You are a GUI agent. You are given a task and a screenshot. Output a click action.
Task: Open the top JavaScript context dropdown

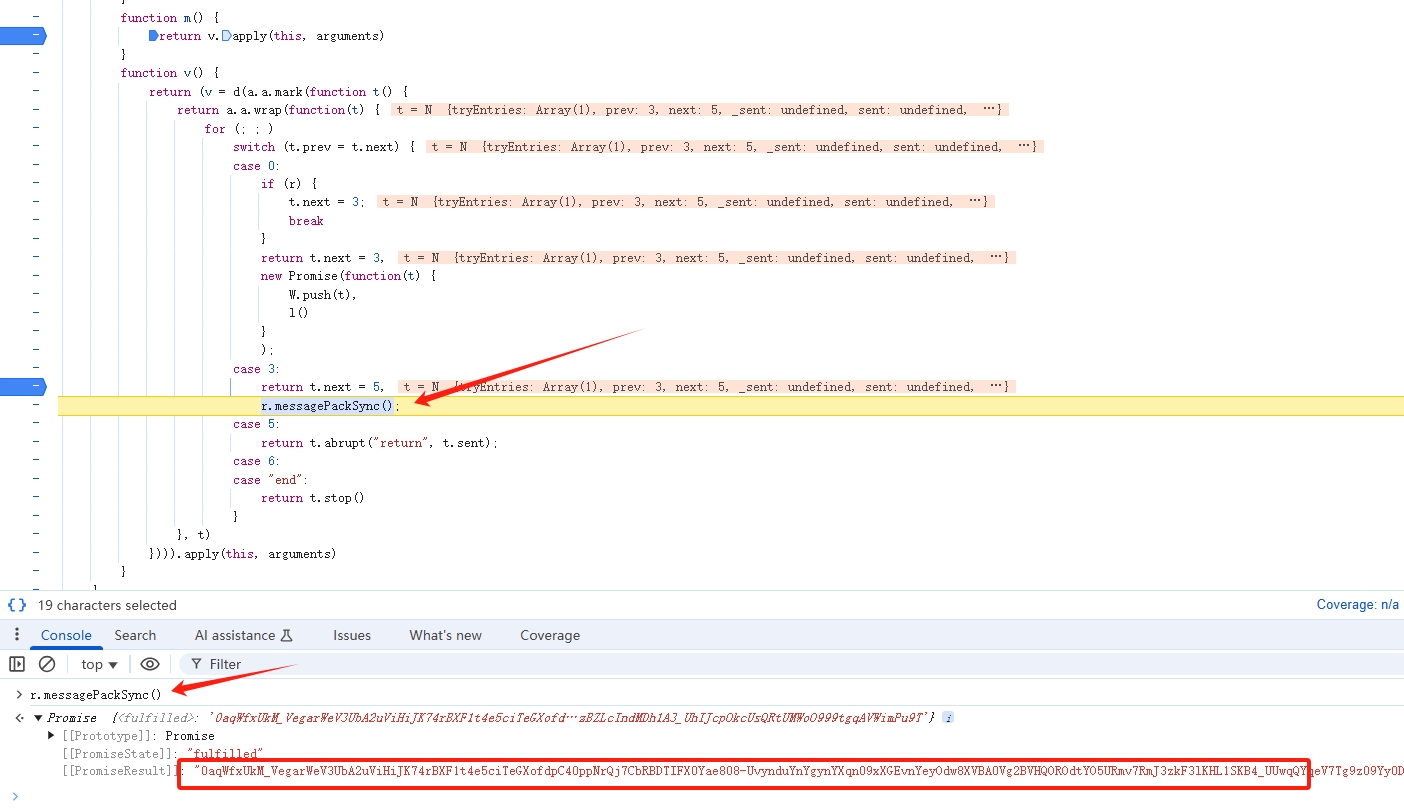coord(99,664)
